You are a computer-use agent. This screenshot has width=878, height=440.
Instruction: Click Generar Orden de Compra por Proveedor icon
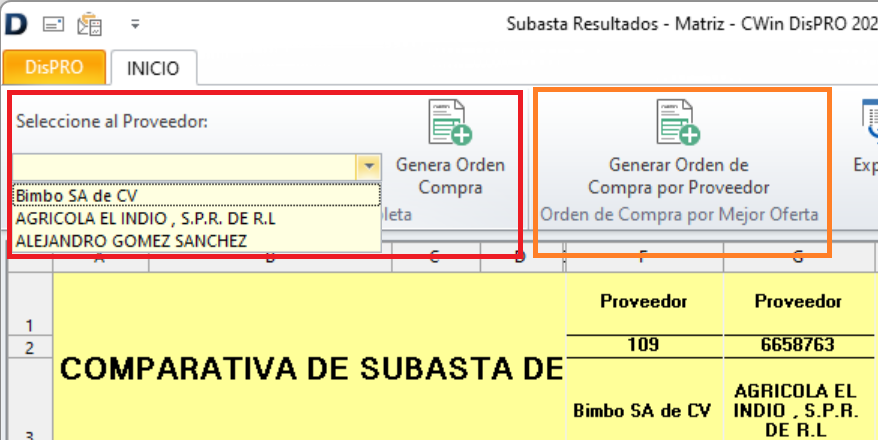coord(677,123)
